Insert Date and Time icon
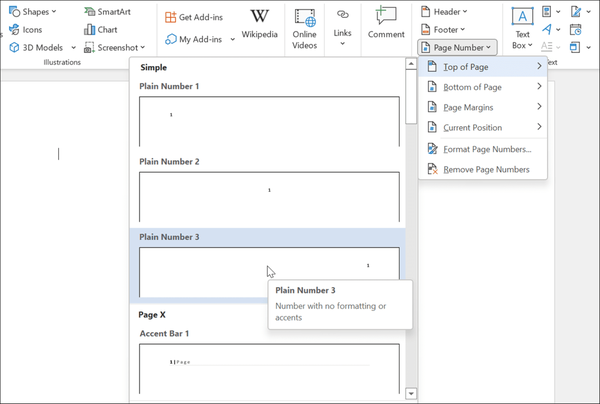 coord(576,29)
